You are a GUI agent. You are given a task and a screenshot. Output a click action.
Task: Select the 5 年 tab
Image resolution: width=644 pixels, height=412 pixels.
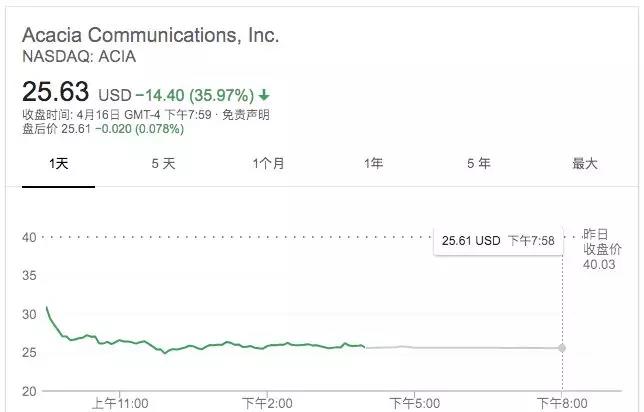click(478, 163)
